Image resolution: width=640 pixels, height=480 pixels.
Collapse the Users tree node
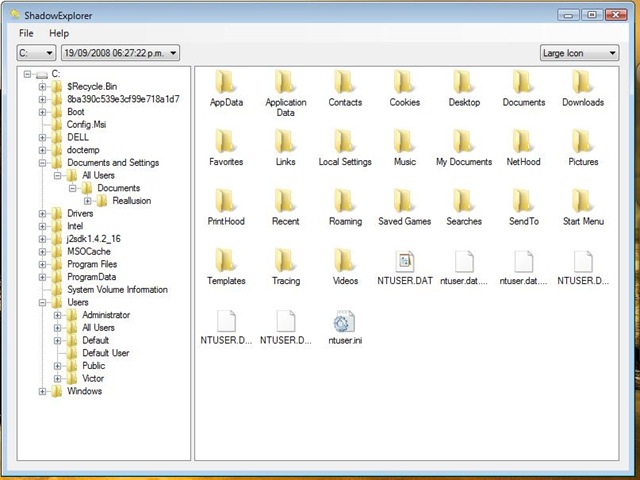pos(42,302)
